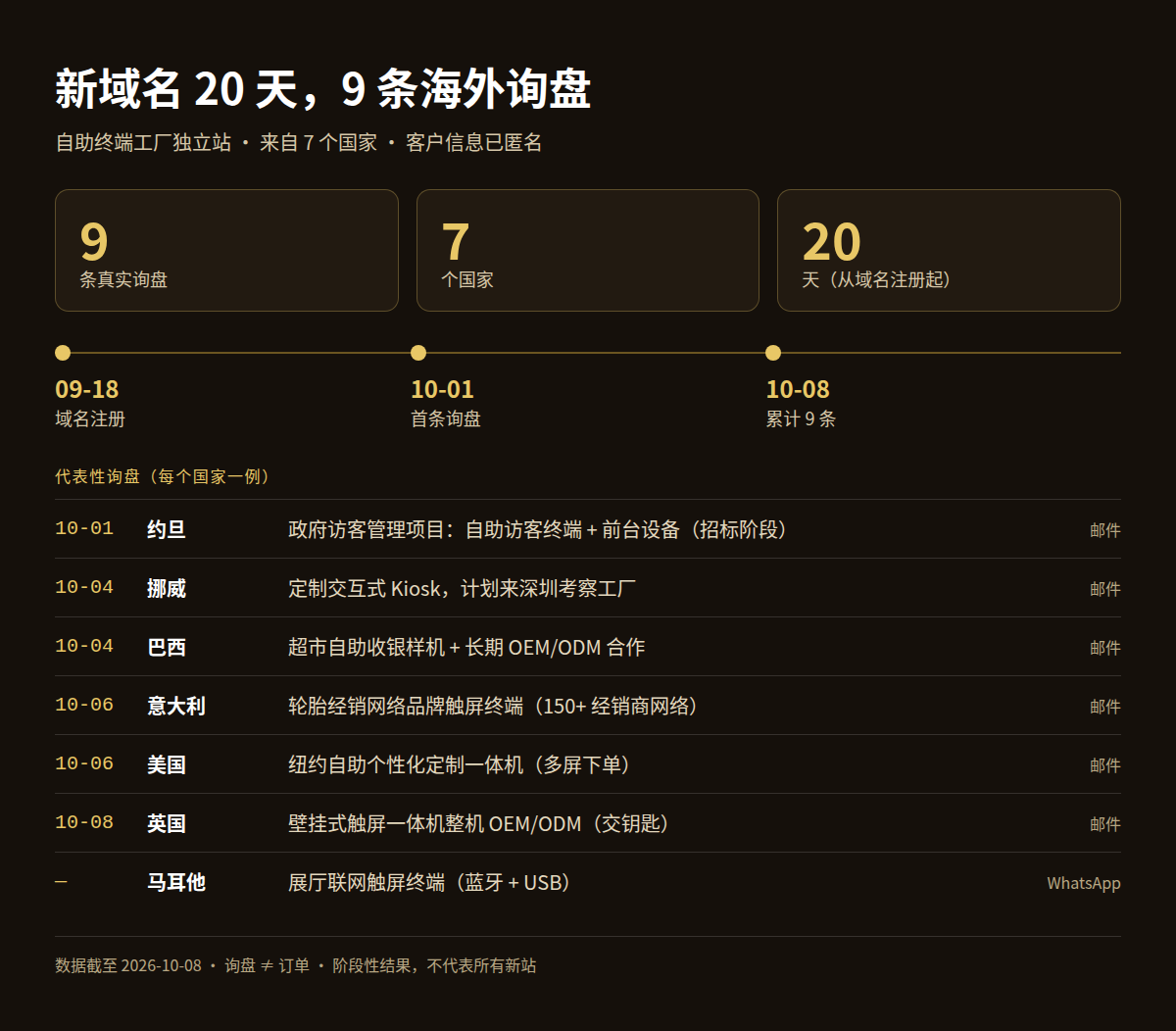Click the country name 巴西
The width and height of the screenshot is (1176, 1031).
tap(167, 647)
